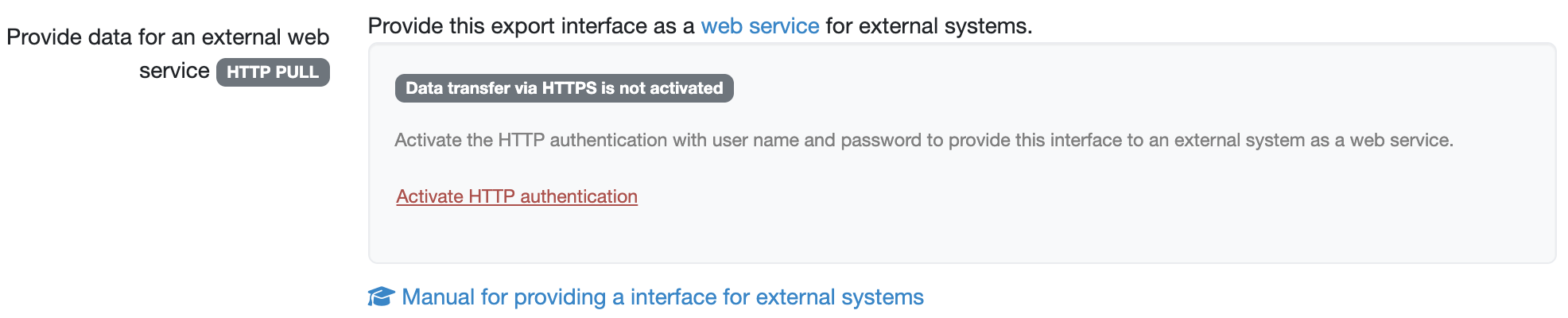Click the words "is not activated" in the badge
This screenshot has height=318, width=1568.
[662, 88]
